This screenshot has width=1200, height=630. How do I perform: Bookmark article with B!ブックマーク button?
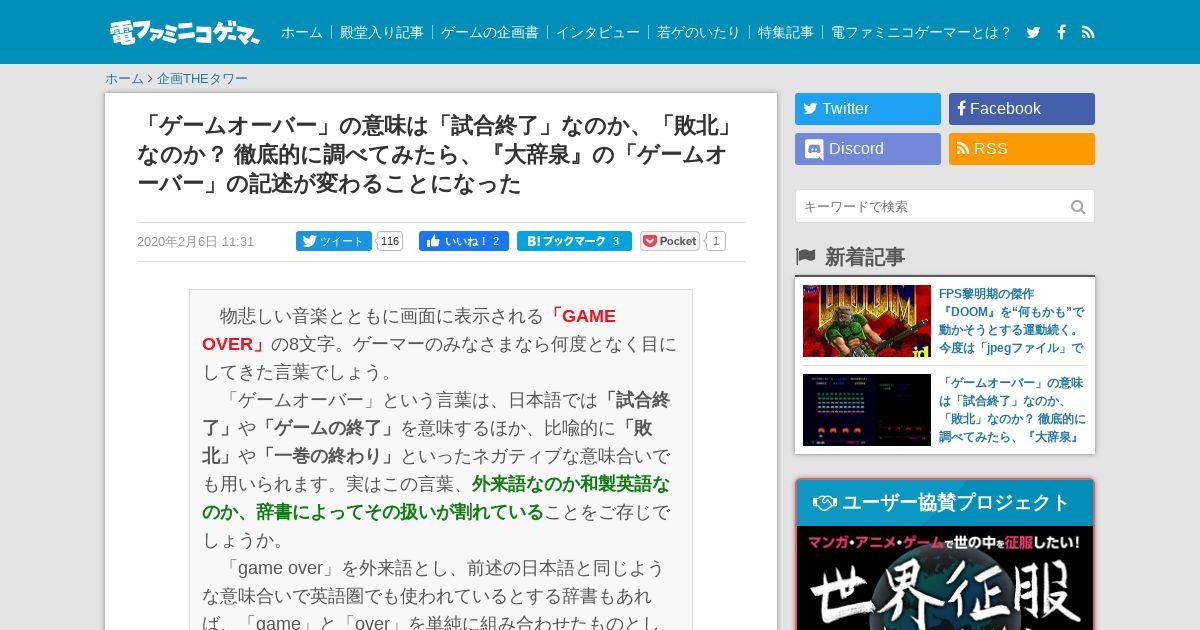click(574, 241)
